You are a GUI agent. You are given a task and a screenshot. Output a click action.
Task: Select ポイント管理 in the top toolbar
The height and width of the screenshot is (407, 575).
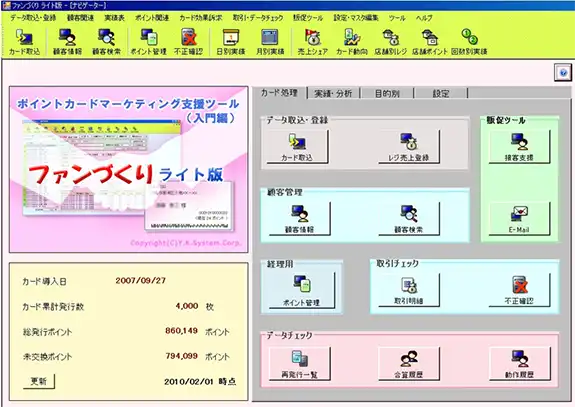click(x=149, y=42)
